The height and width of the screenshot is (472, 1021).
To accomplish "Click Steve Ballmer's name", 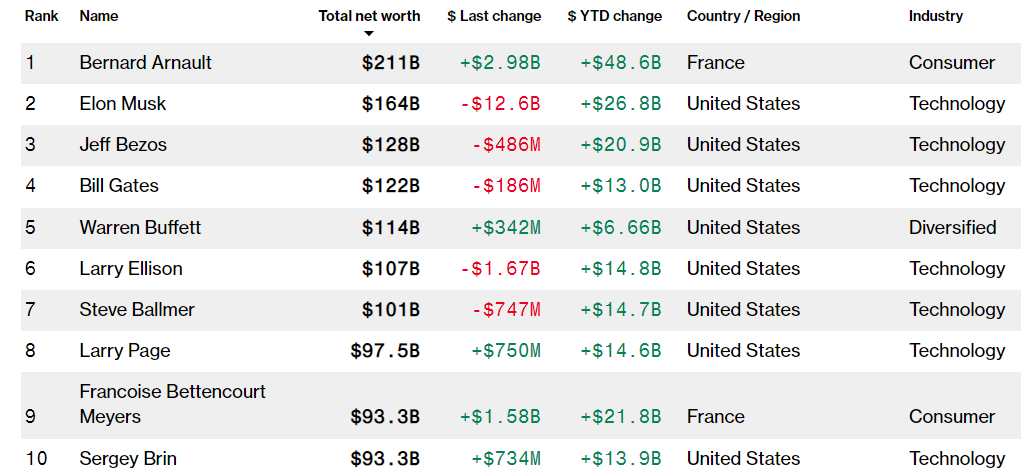I will pyautogui.click(x=137, y=310).
